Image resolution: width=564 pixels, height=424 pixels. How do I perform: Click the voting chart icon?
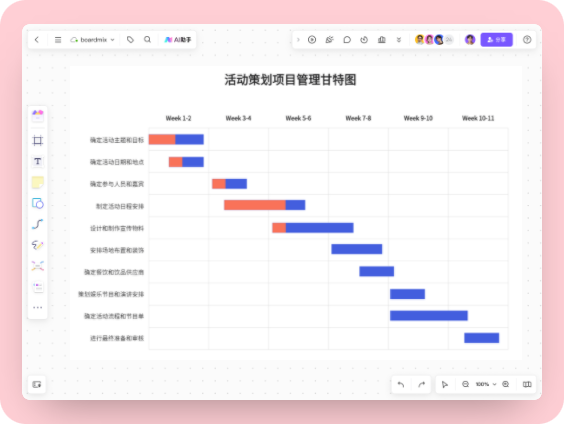coord(382,40)
